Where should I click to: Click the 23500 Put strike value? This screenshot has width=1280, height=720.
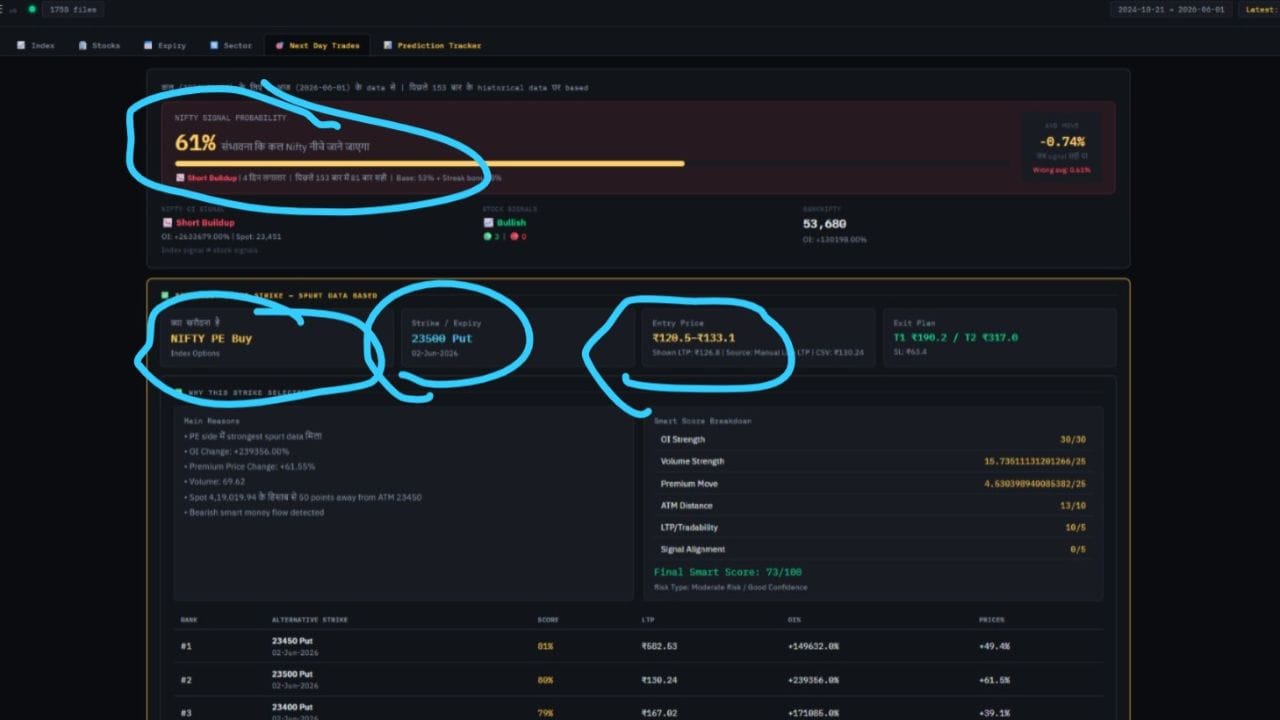point(442,338)
